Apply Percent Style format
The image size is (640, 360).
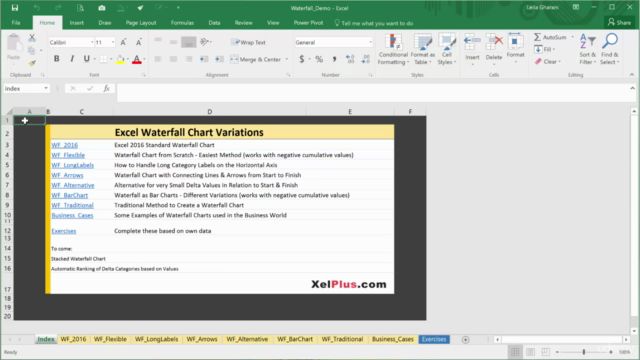(319, 59)
